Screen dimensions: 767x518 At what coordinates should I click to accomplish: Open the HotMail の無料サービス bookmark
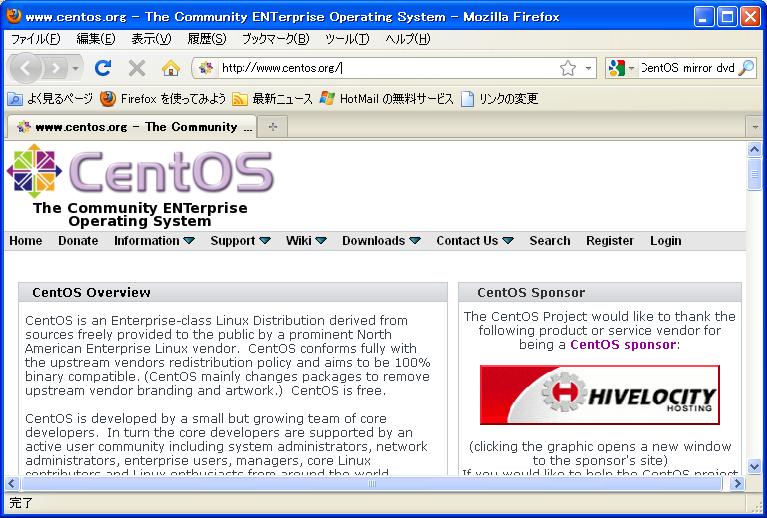coord(386,99)
